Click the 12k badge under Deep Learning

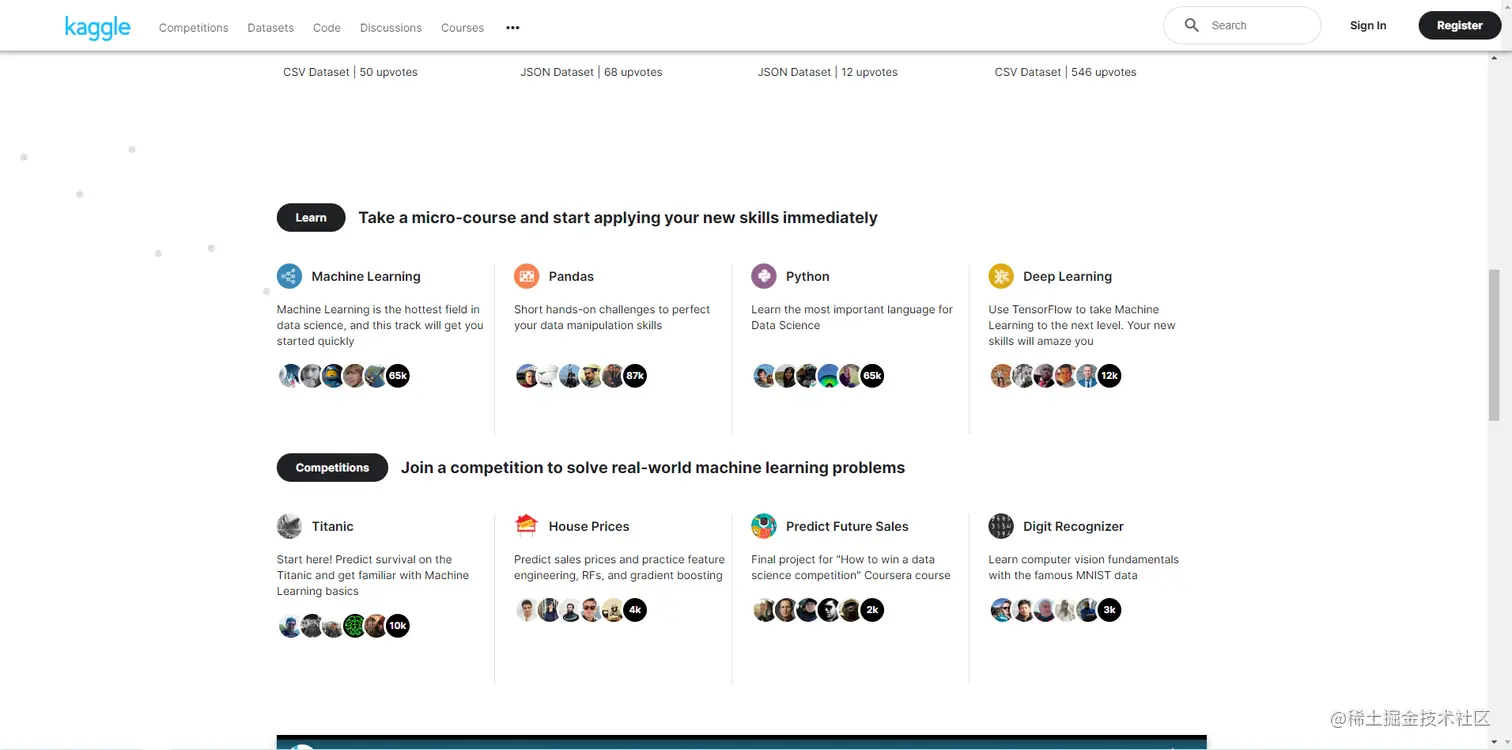pos(1109,376)
